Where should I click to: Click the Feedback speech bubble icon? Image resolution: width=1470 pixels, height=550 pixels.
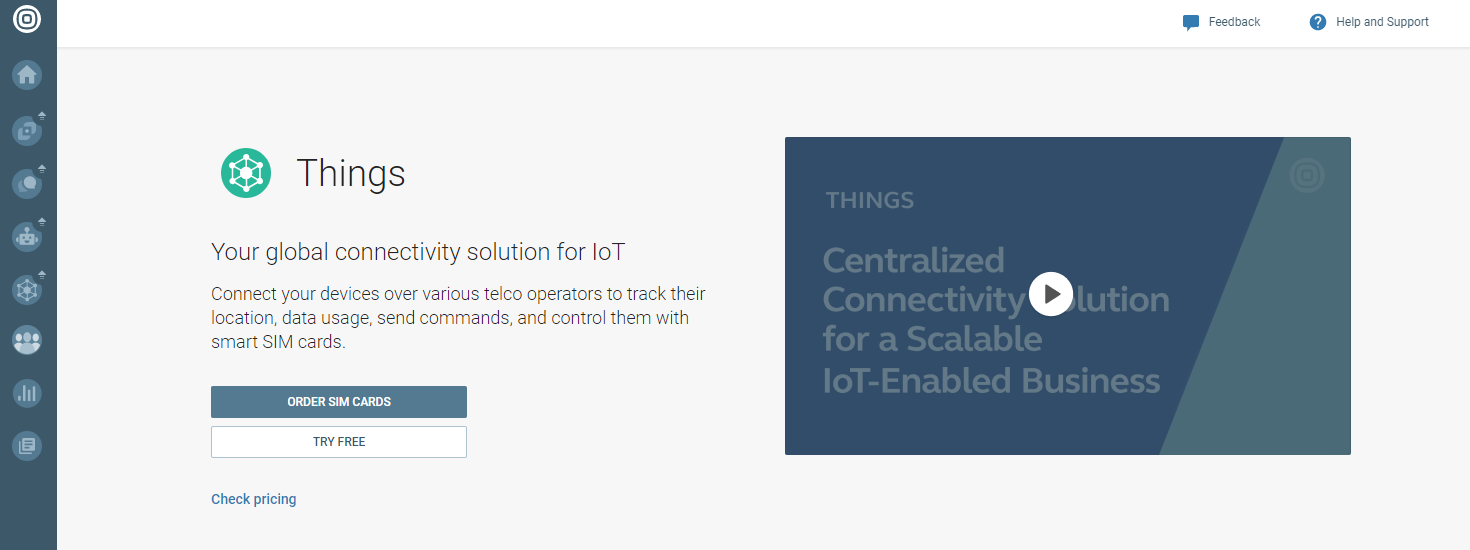point(1190,22)
